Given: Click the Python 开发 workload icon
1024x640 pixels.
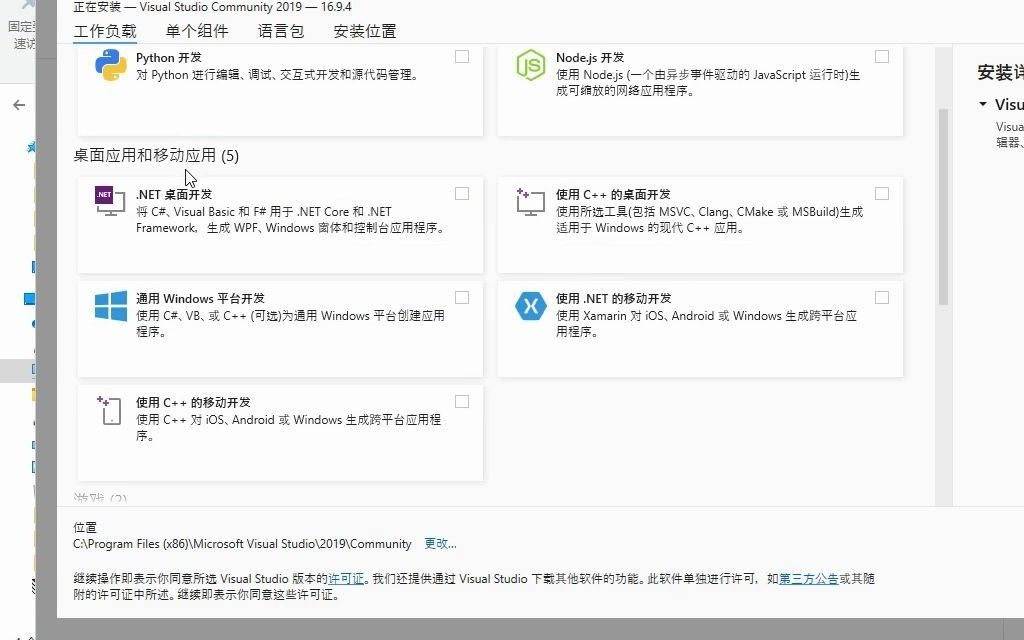Looking at the screenshot, I should (x=111, y=64).
